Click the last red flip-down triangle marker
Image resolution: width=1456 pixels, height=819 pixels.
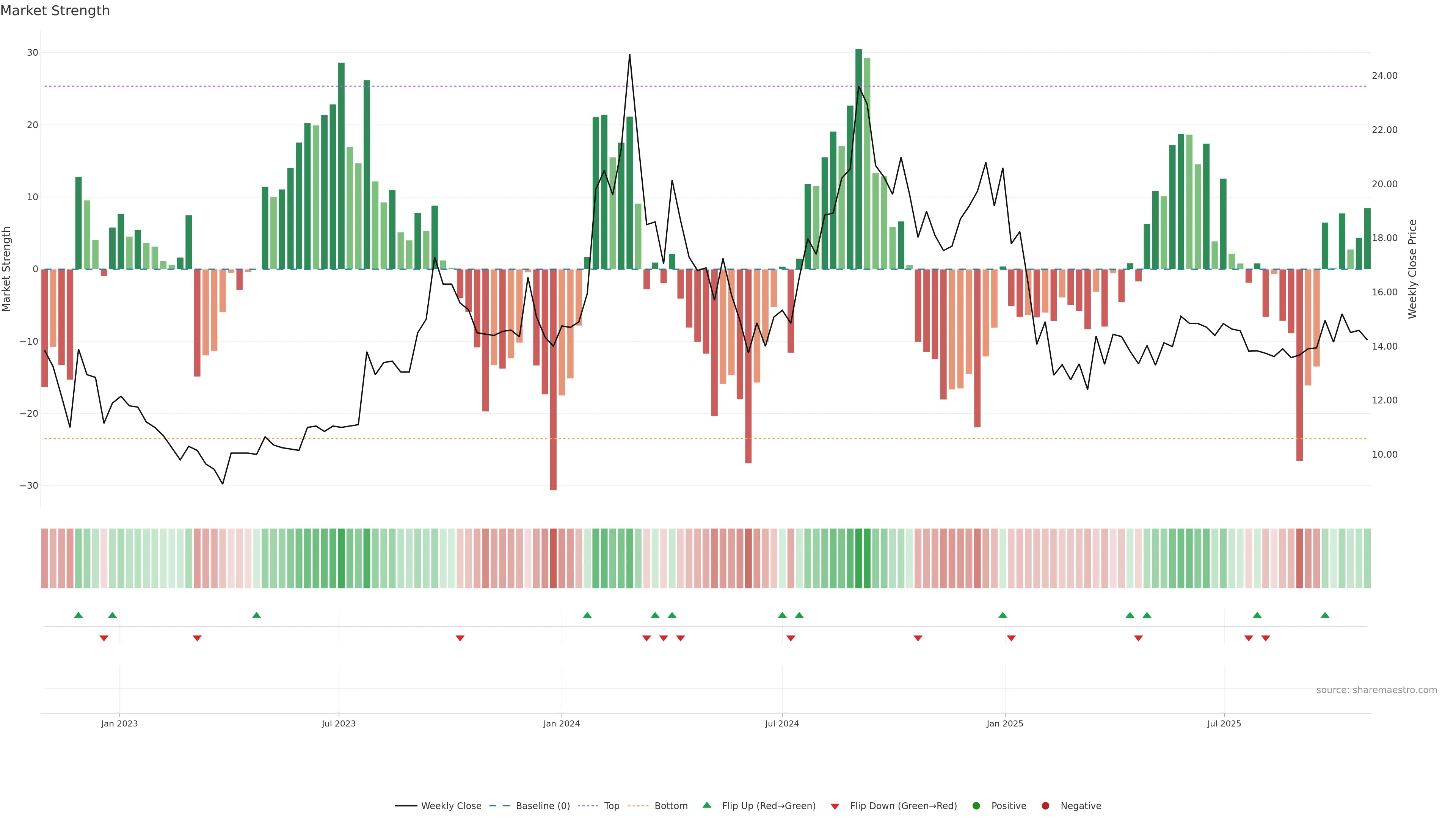pyautogui.click(x=1266, y=638)
